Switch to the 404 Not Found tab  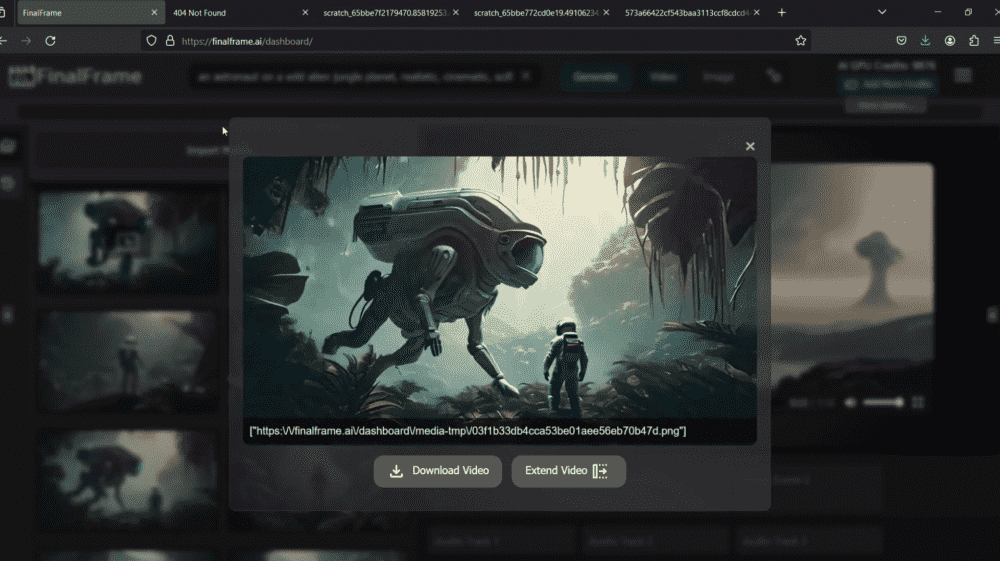pyautogui.click(x=200, y=13)
